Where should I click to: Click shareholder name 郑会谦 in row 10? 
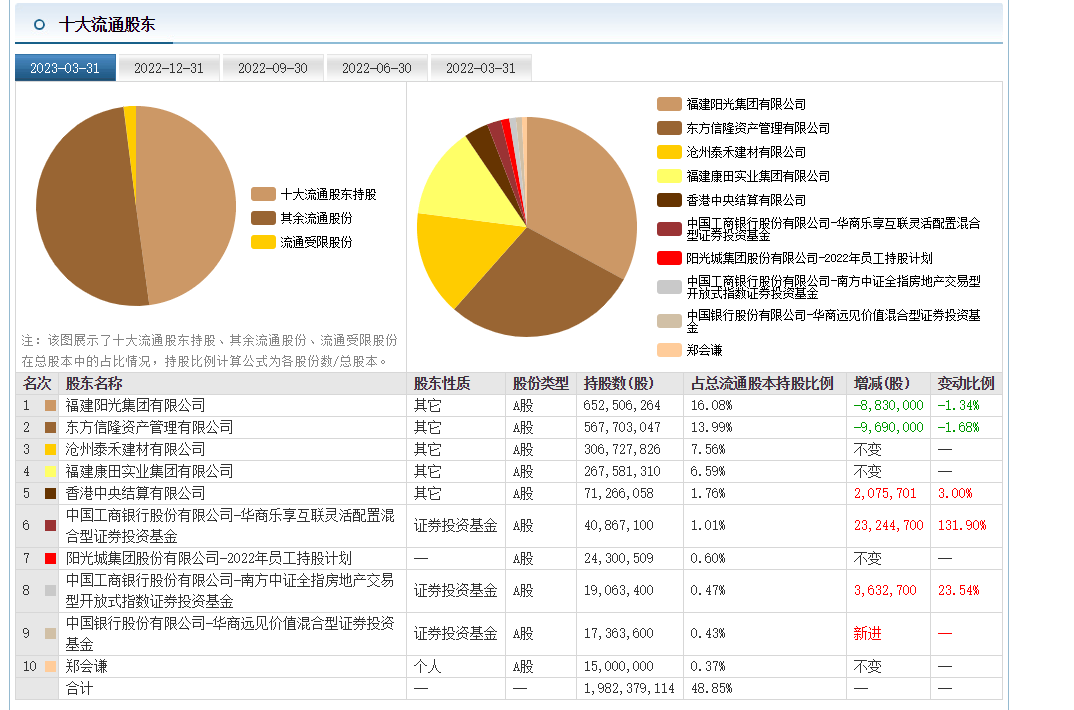pos(89,665)
